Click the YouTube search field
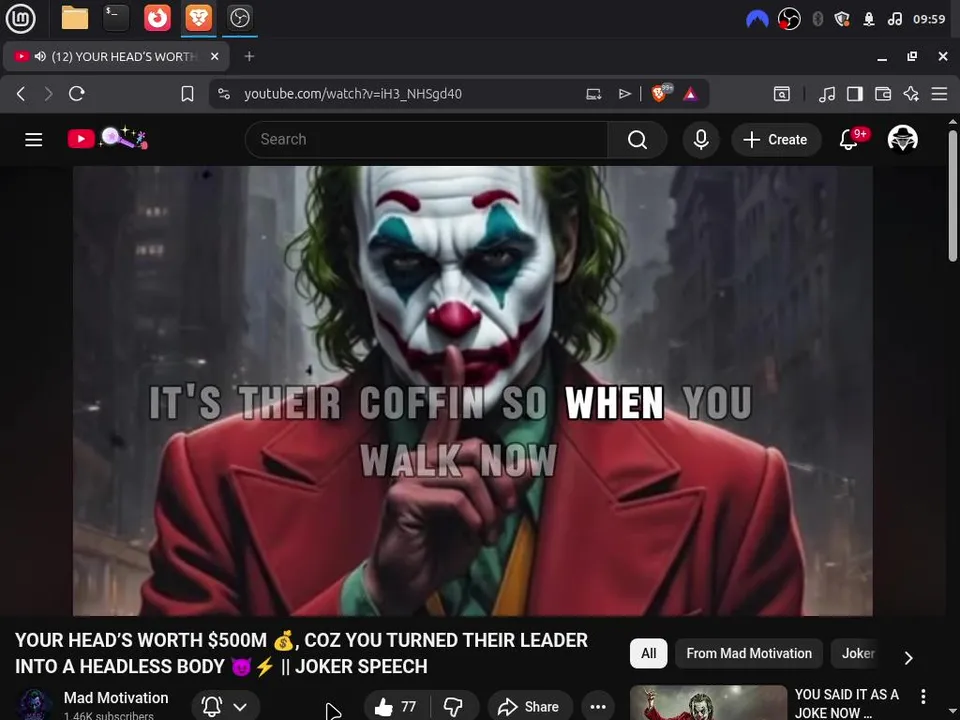This screenshot has height=720, width=960. coord(426,140)
